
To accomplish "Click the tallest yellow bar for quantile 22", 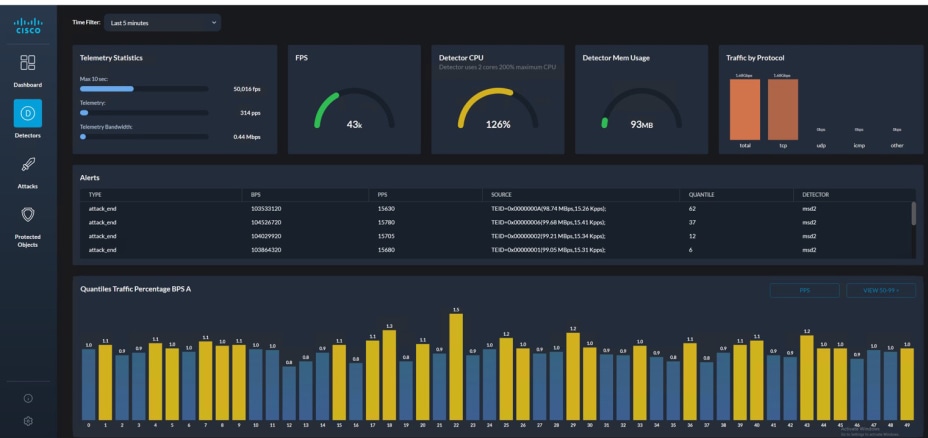I will (x=456, y=367).
